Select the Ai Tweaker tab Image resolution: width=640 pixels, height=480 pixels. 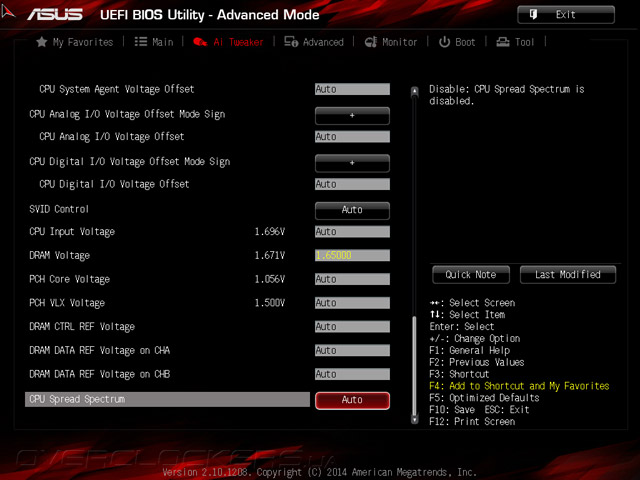point(228,42)
